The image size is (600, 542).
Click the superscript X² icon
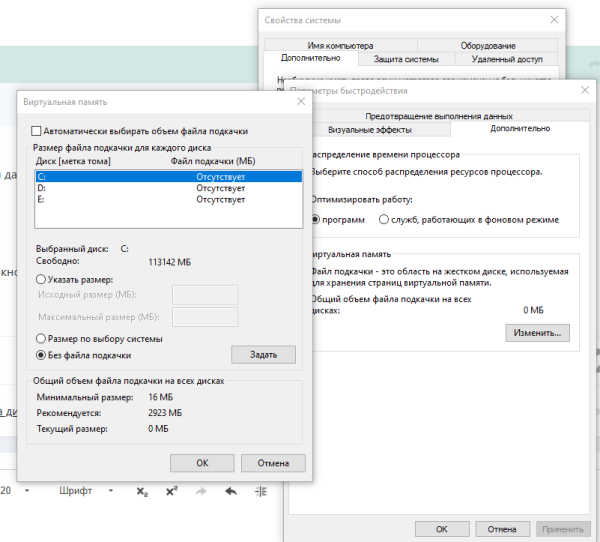point(171,491)
